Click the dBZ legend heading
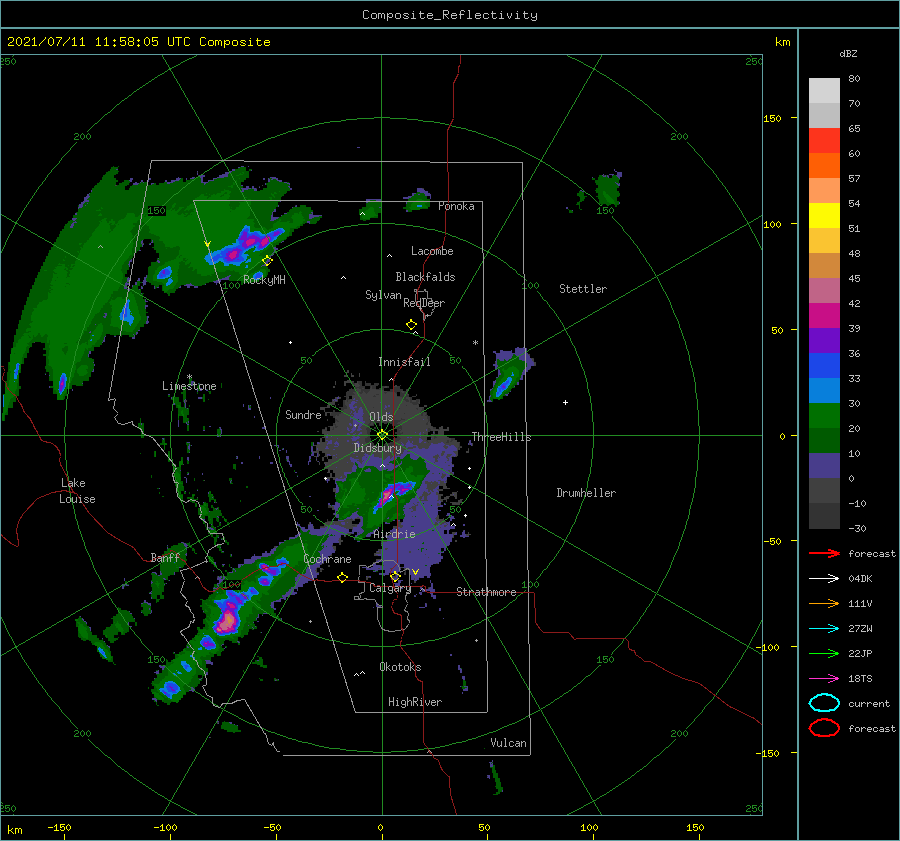Image resolution: width=900 pixels, height=841 pixels. pyautogui.click(x=848, y=53)
